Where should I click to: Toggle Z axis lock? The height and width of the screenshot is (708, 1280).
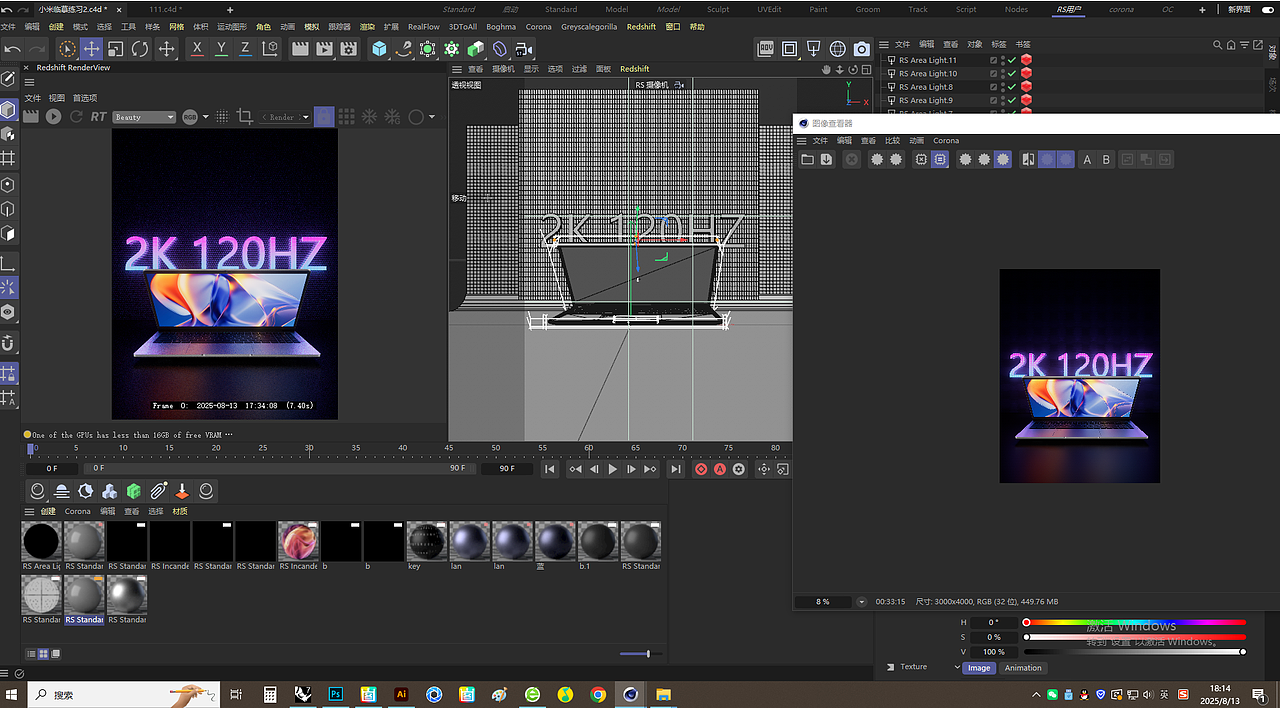tap(245, 48)
